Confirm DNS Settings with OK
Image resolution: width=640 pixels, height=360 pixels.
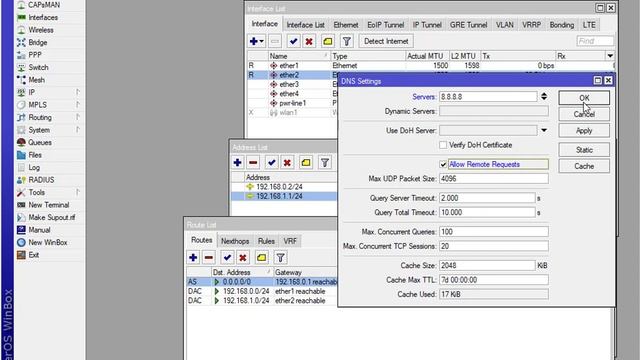pos(584,98)
